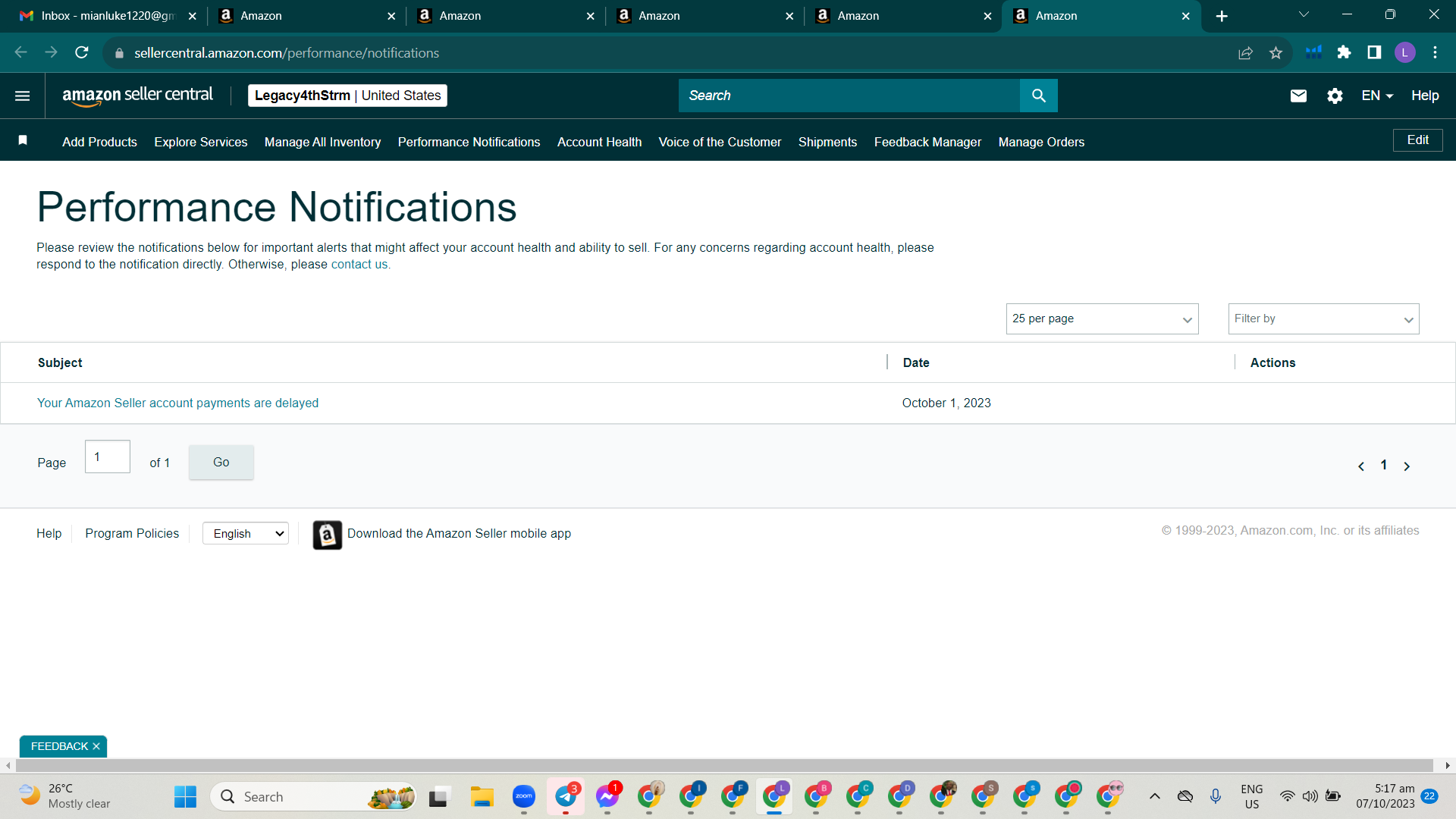Open Zoom from the taskbar
Viewport: 1456px width, 819px height.
pos(524,797)
